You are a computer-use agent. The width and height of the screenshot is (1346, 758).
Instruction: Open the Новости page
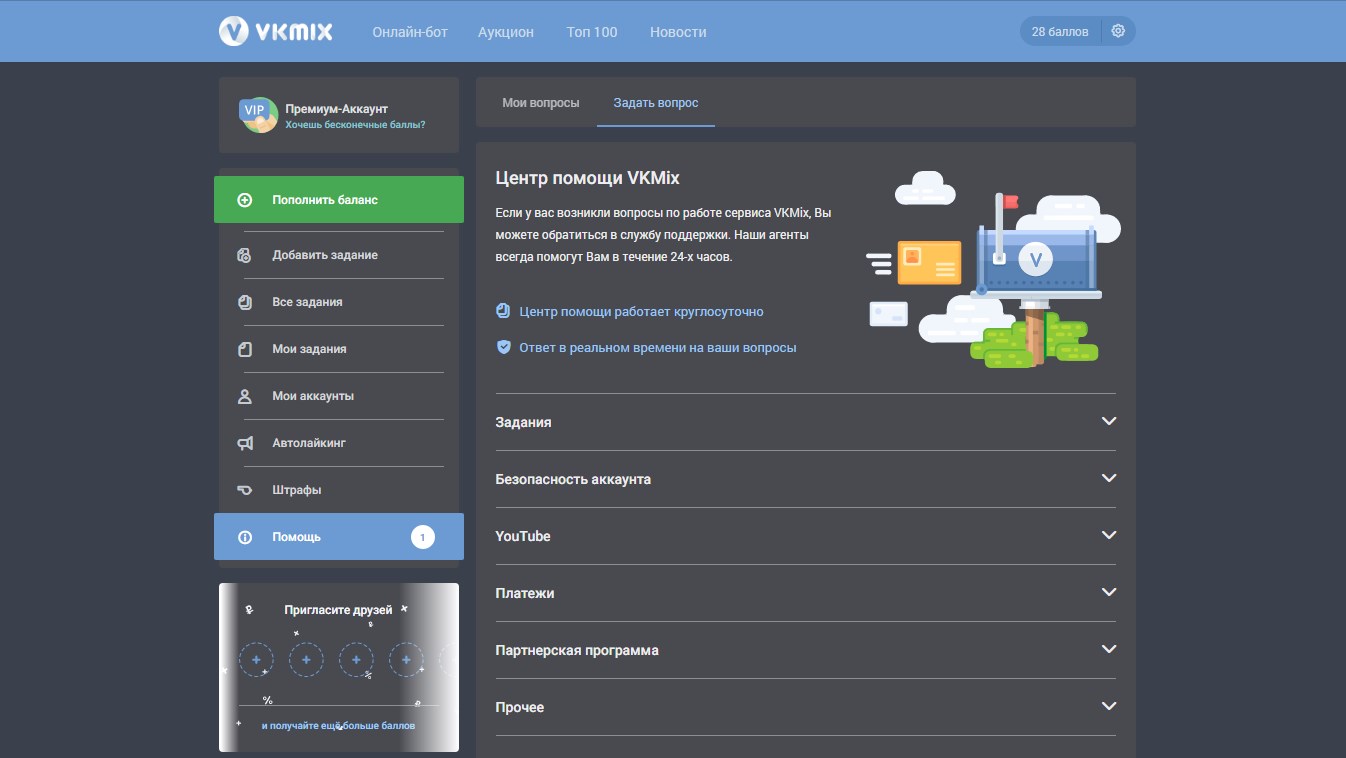pos(678,32)
